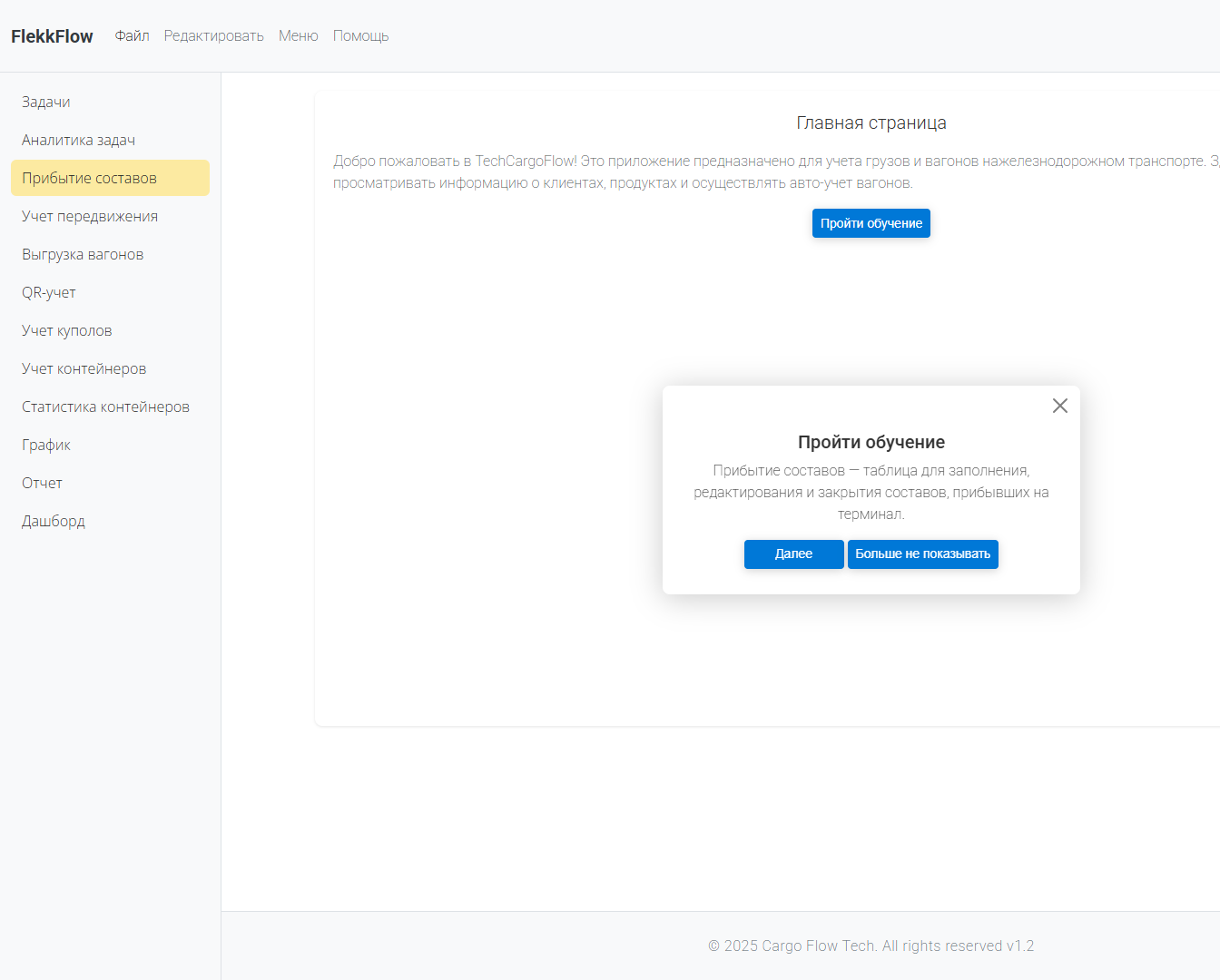Select QR-учет in sidebar
Screen dimensions: 1220x980
[49, 293]
